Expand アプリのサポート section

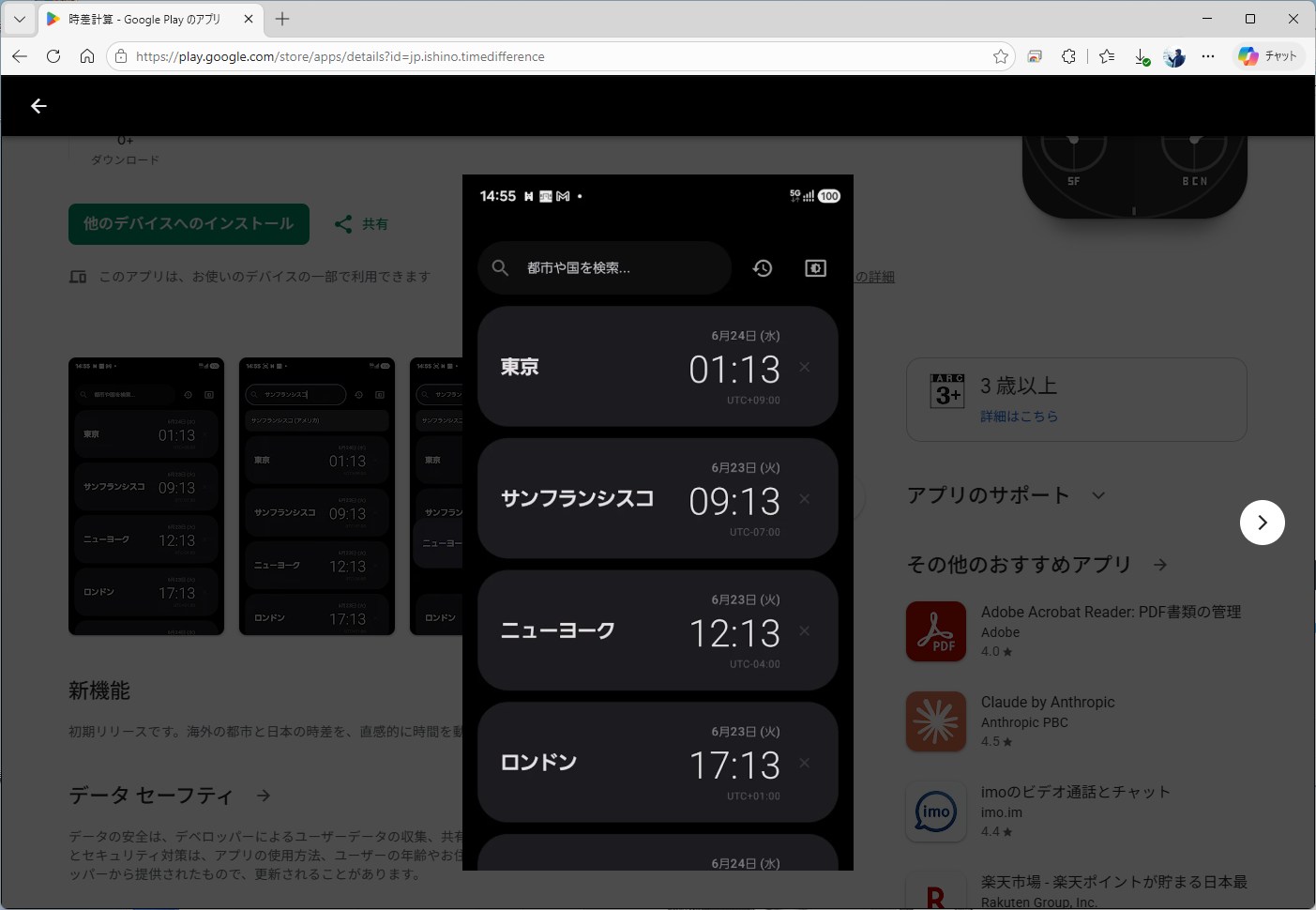point(1098,495)
